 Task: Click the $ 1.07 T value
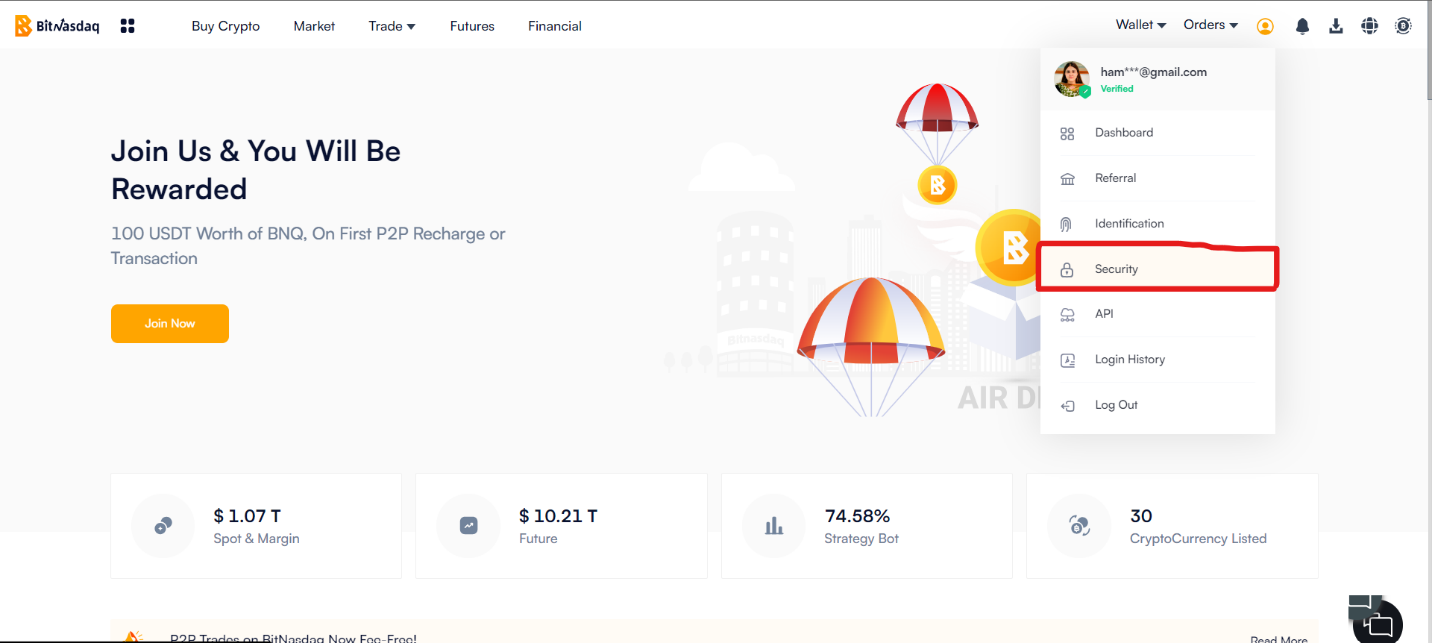pyautogui.click(x=247, y=516)
